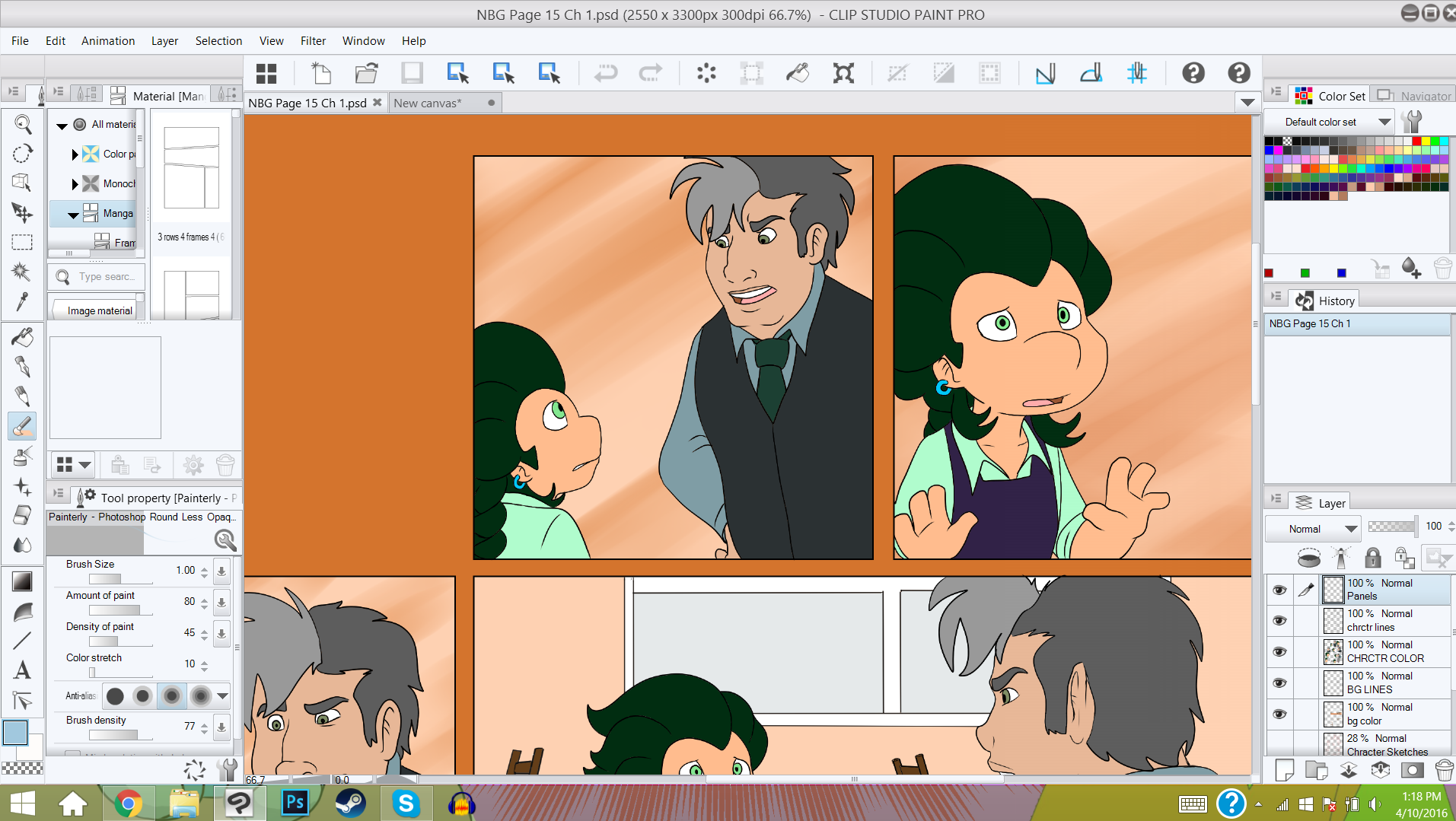The width and height of the screenshot is (1456, 821).
Task: Expand the Monochromatic pattern material folder
Action: tap(75, 184)
